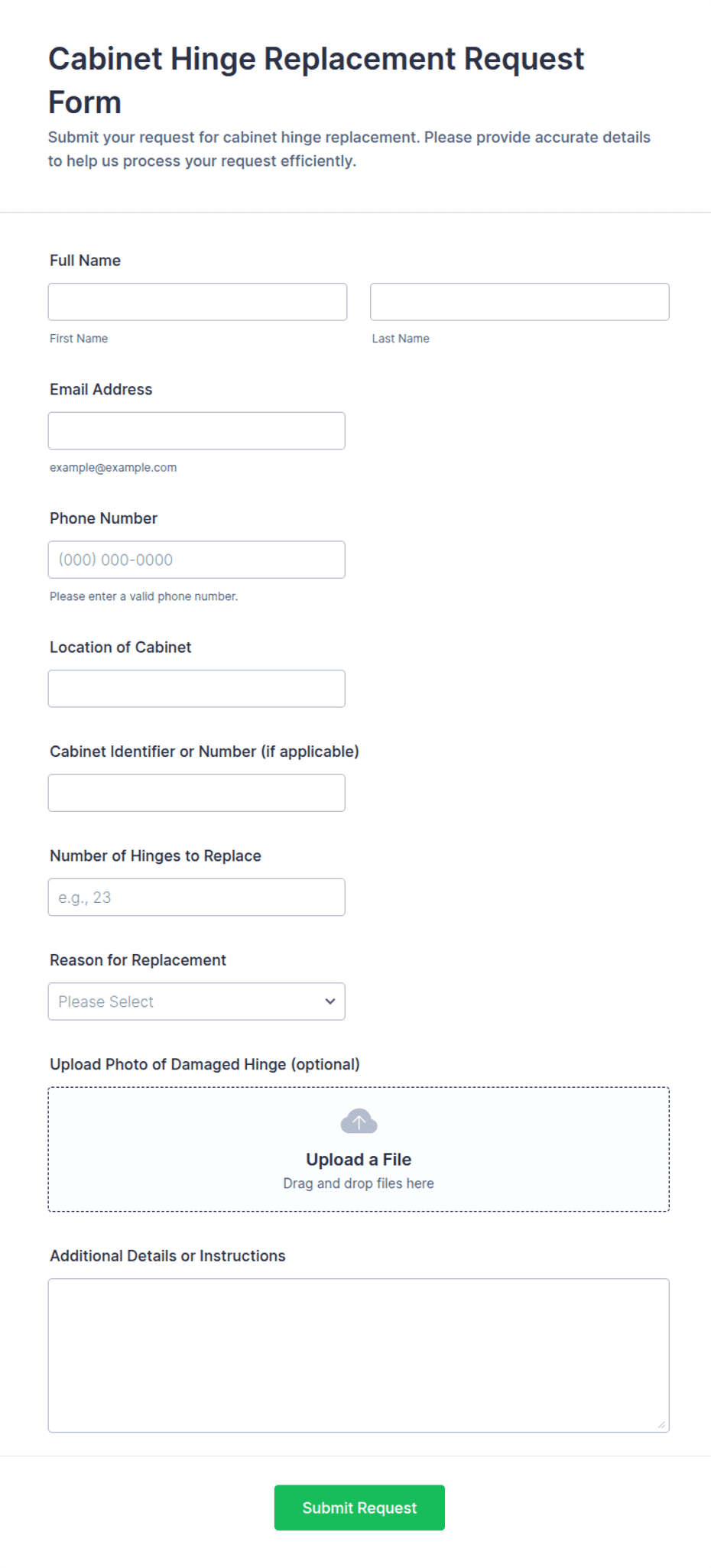Submit the request with the green button
The image size is (711, 1568).
point(359,1507)
